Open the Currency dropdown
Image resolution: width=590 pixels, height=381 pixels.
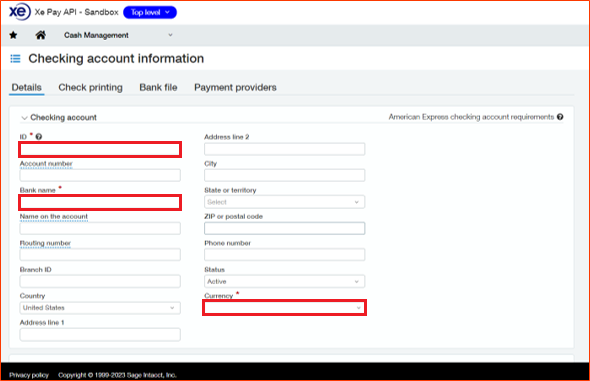284,308
